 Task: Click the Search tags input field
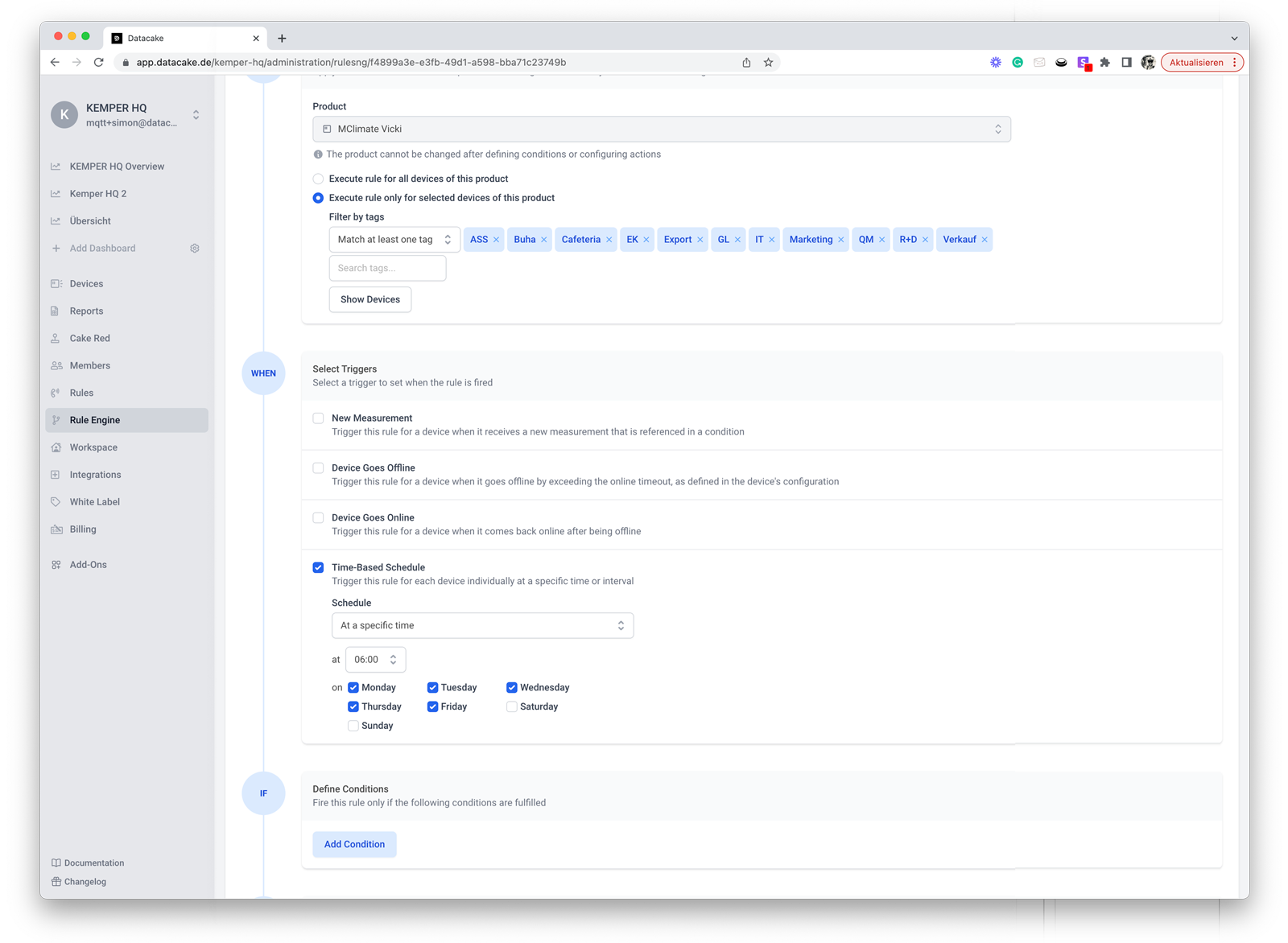point(387,269)
